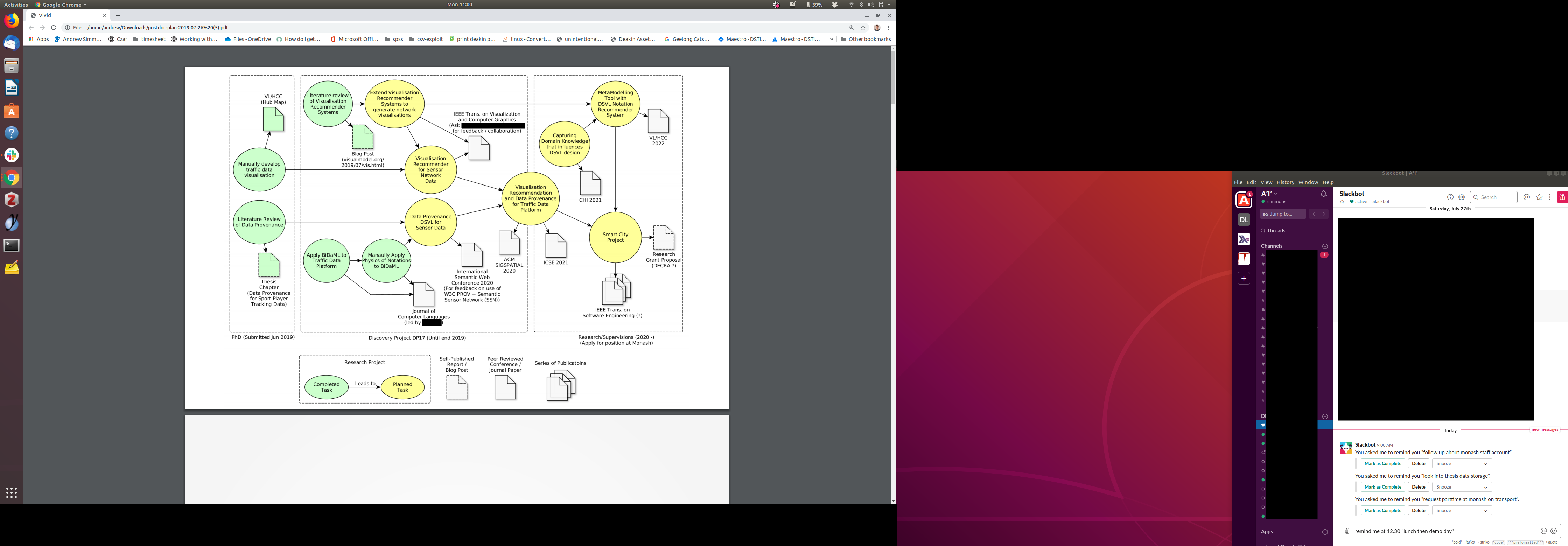Add a new Slack workspace

click(1244, 278)
